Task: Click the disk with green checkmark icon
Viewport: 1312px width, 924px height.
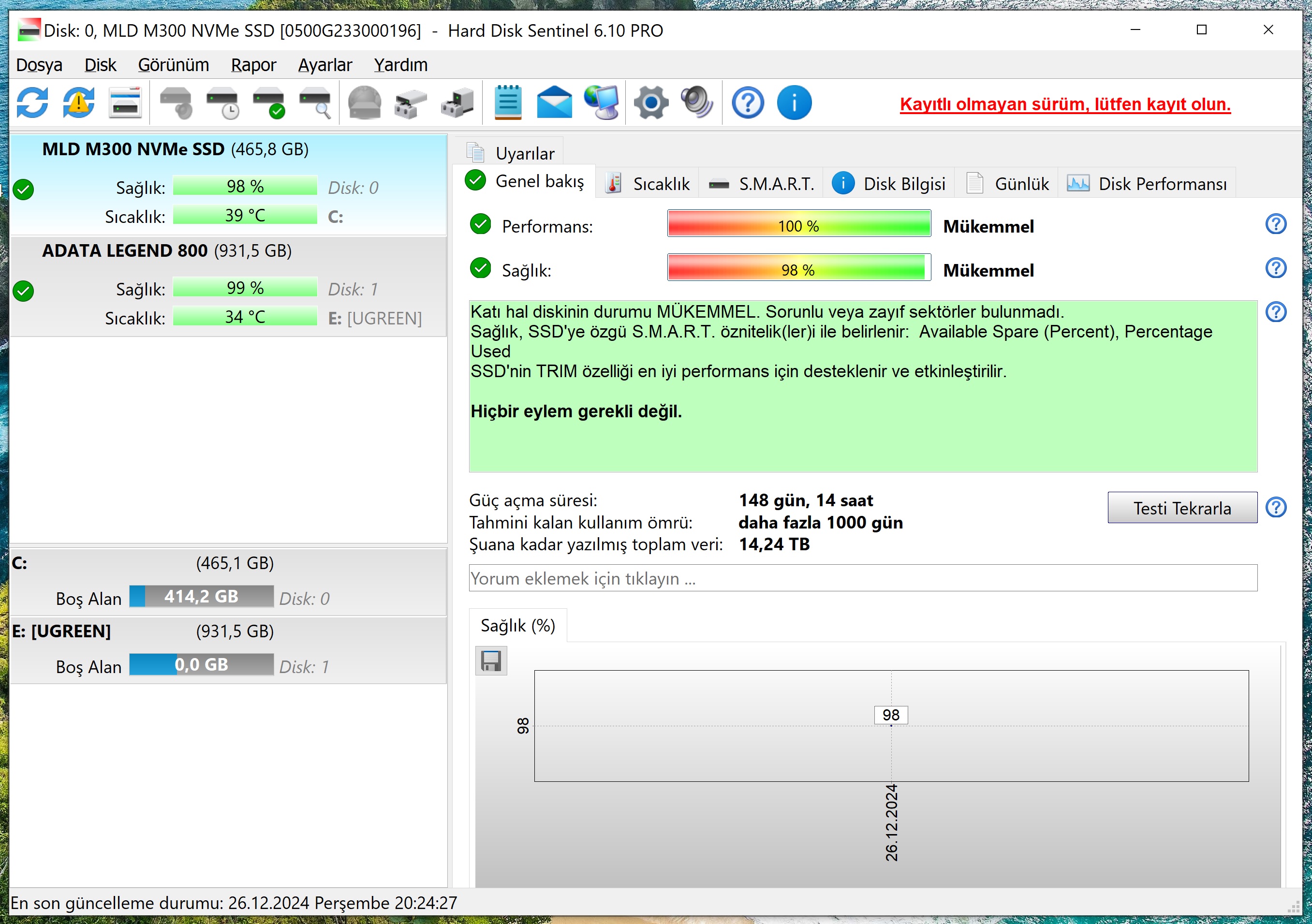Action: tap(268, 103)
